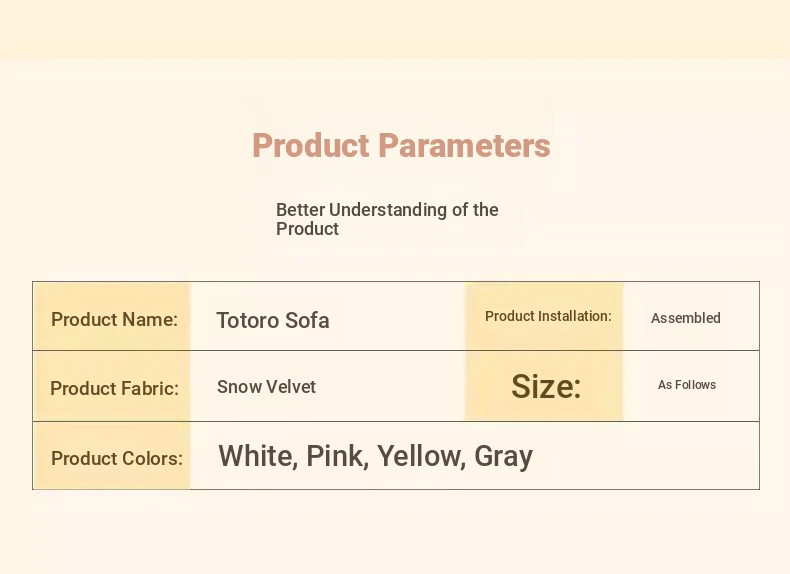Viewport: 790px width, 574px height.
Task: Select the "Snow Velvet" fabric value
Action: pos(266,387)
